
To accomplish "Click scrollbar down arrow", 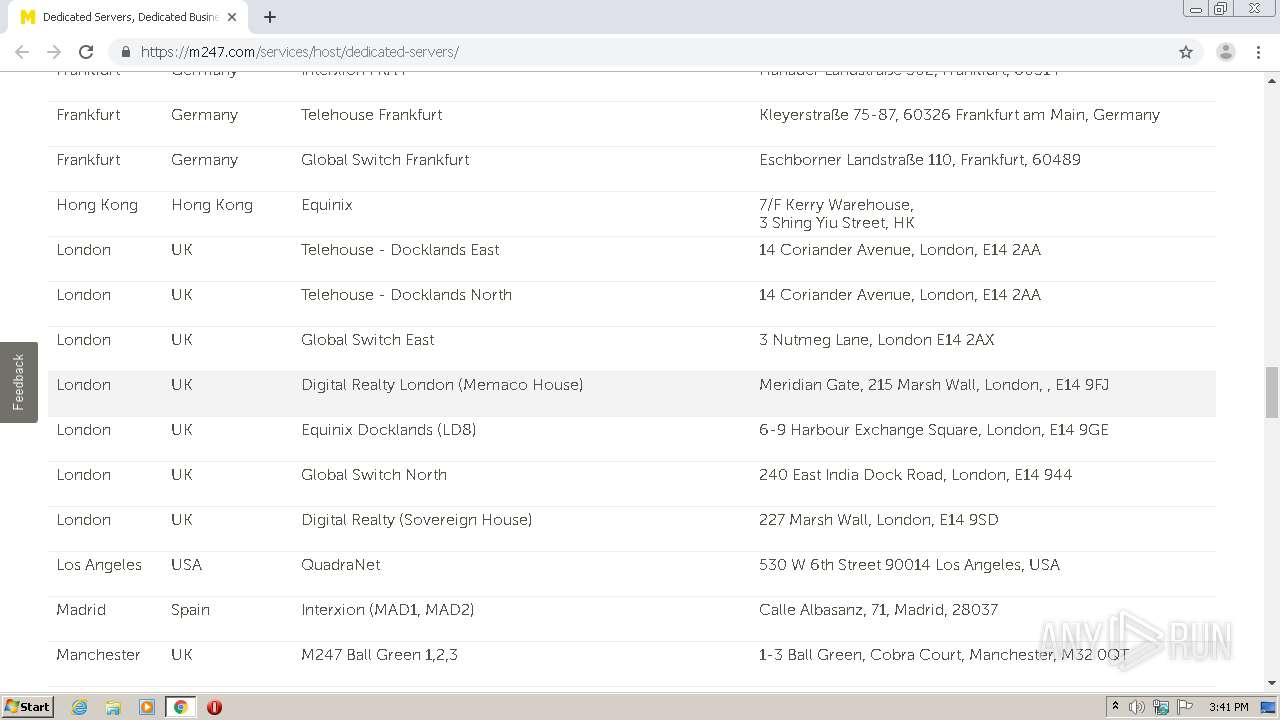I will pyautogui.click(x=1272, y=683).
